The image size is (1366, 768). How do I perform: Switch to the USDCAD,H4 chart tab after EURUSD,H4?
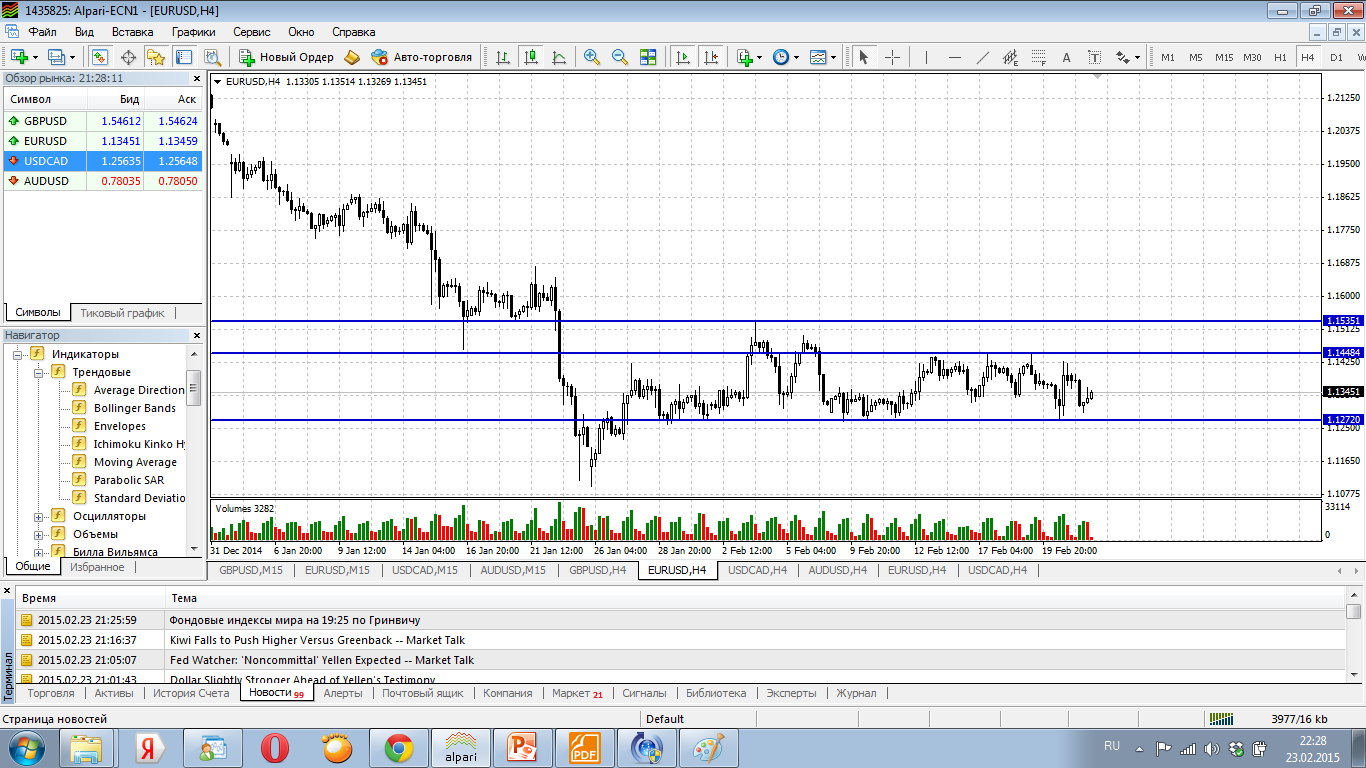point(757,570)
